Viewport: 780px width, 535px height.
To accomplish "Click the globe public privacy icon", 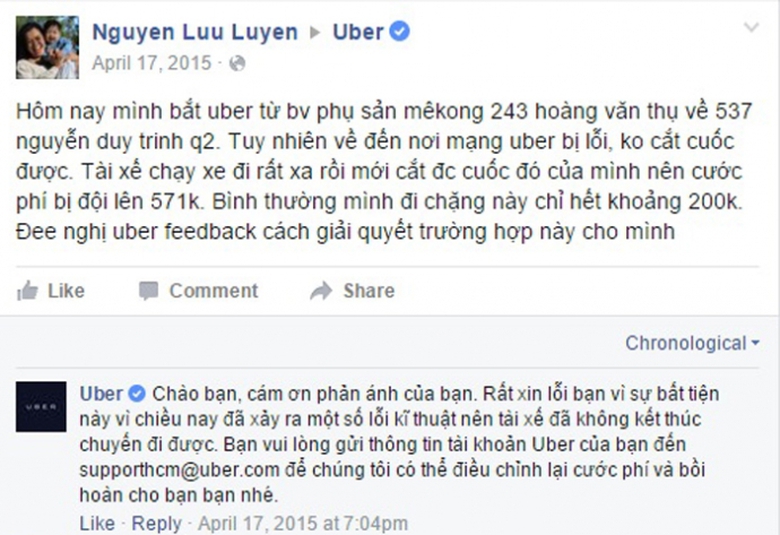I will (x=237, y=64).
